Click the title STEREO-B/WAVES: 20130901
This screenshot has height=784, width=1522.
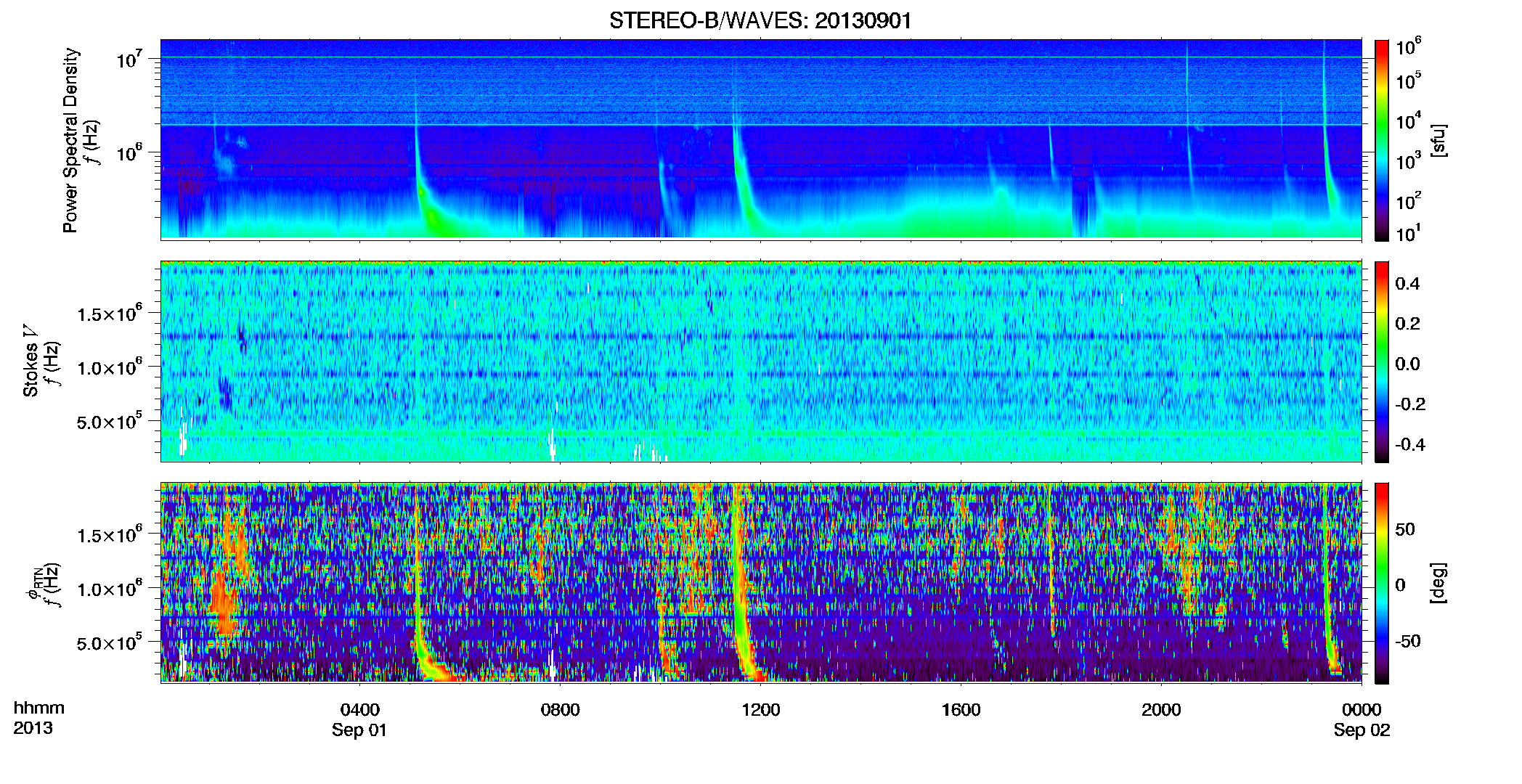click(760, 20)
